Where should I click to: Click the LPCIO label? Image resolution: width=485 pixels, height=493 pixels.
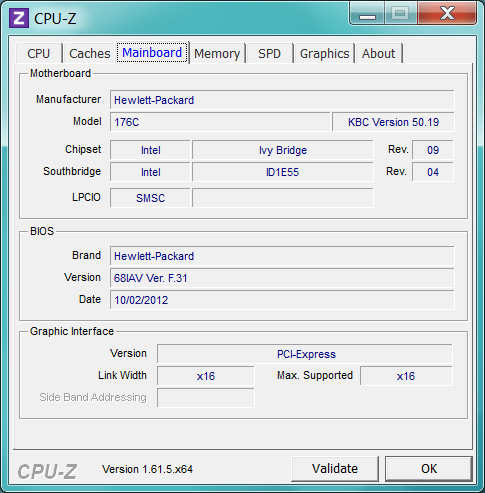[x=86, y=197]
